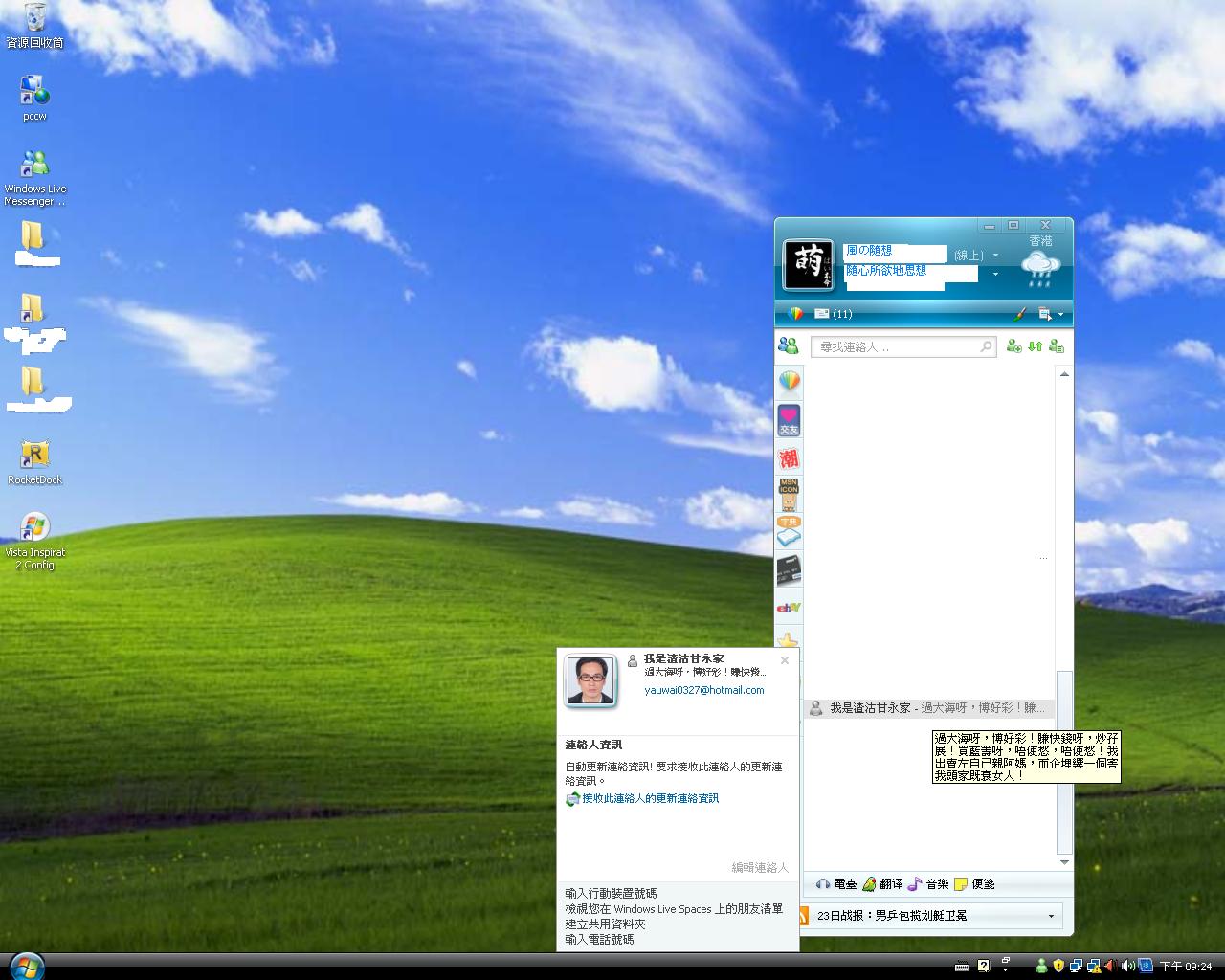Click 建立共用資料夾 in contact card

[605, 924]
